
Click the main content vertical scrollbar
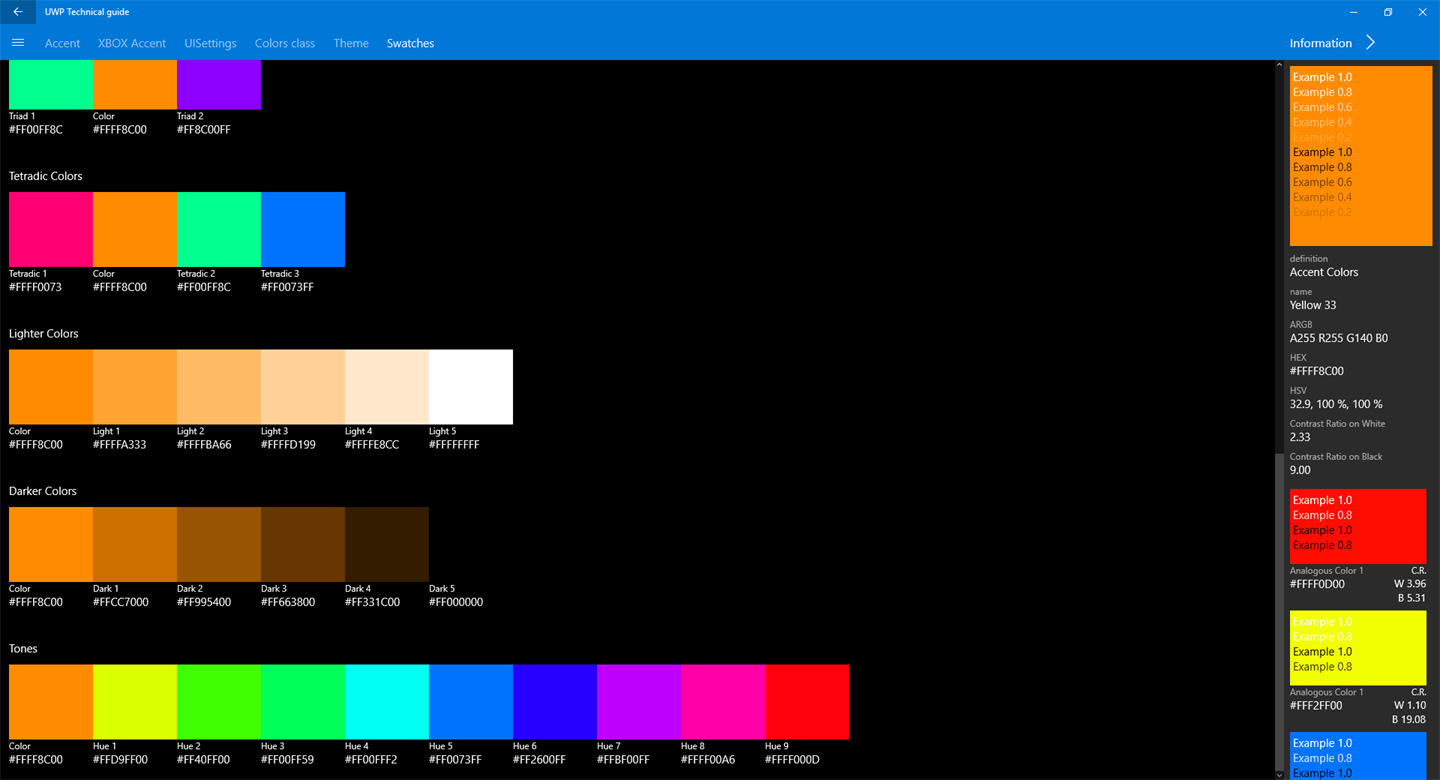1279,420
